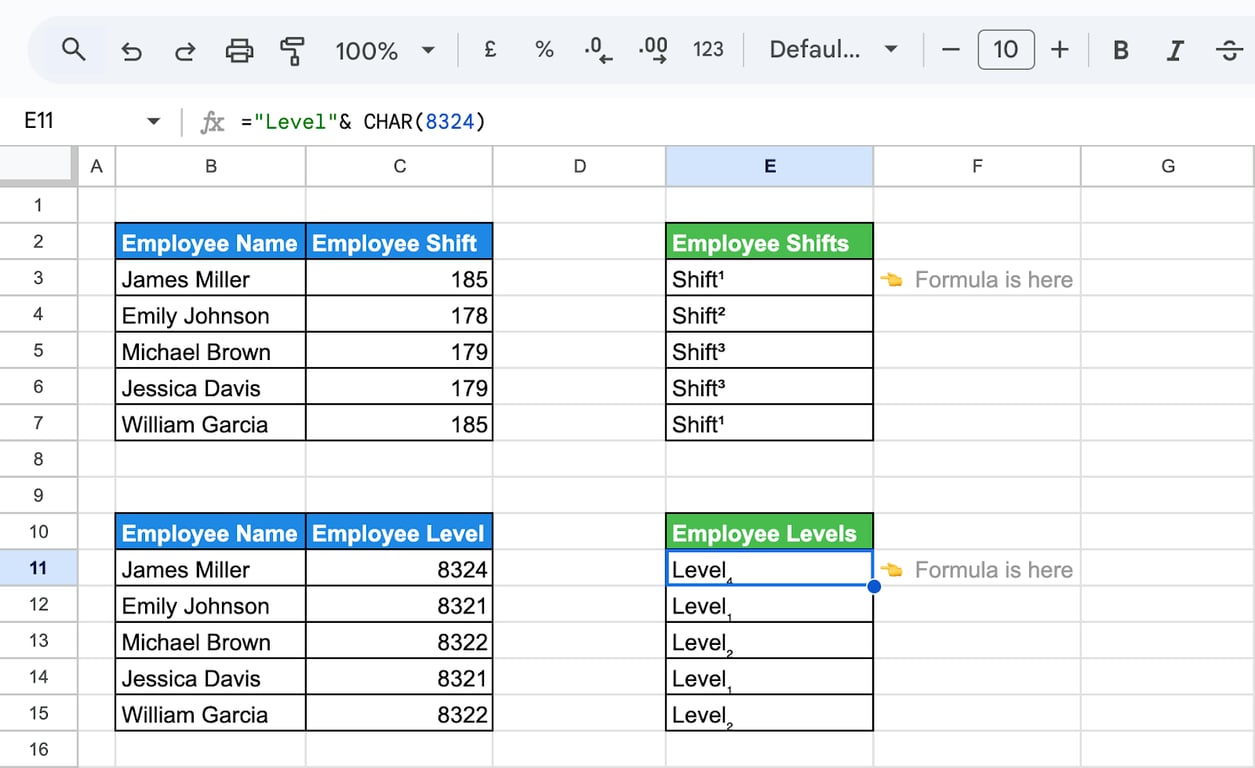The image size is (1255, 768).
Task: Select column C header
Action: click(x=399, y=167)
